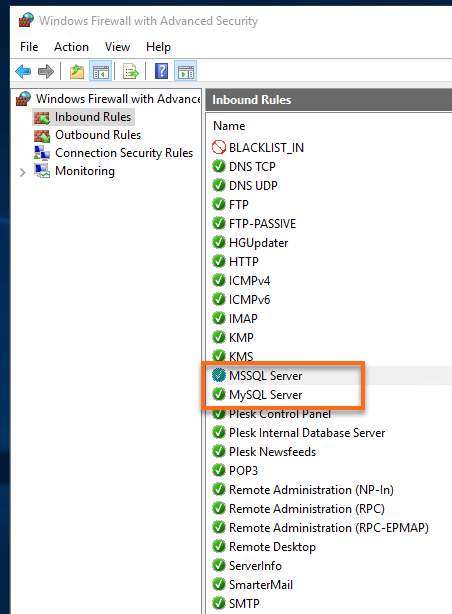This screenshot has width=452, height=614.
Task: Click the Connection Security Rules icon
Action: click(x=42, y=153)
